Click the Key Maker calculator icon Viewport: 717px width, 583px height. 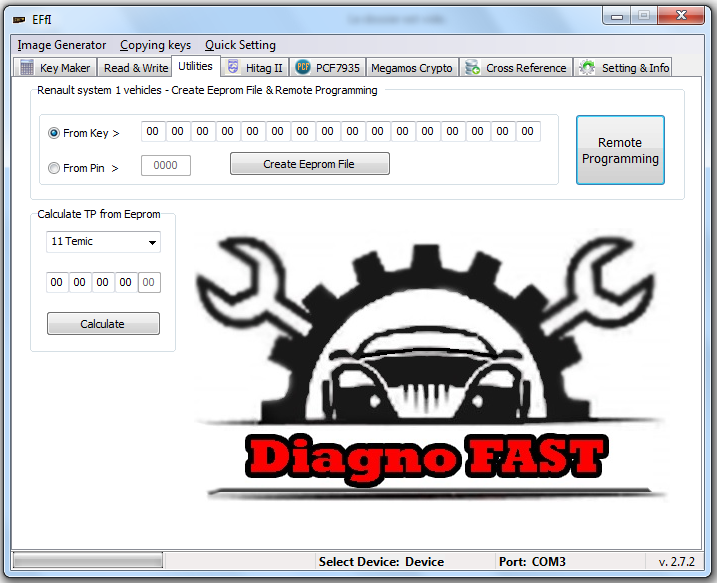point(27,68)
